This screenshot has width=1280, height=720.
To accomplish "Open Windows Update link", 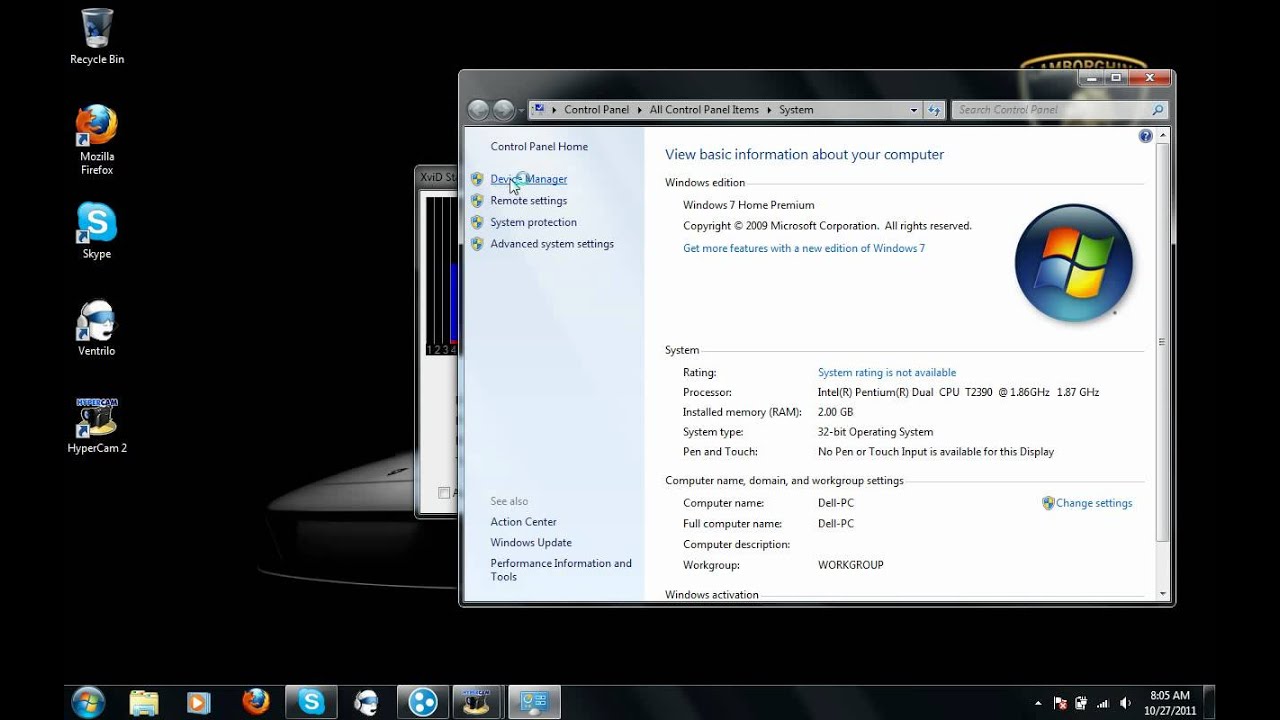I will 531,543.
